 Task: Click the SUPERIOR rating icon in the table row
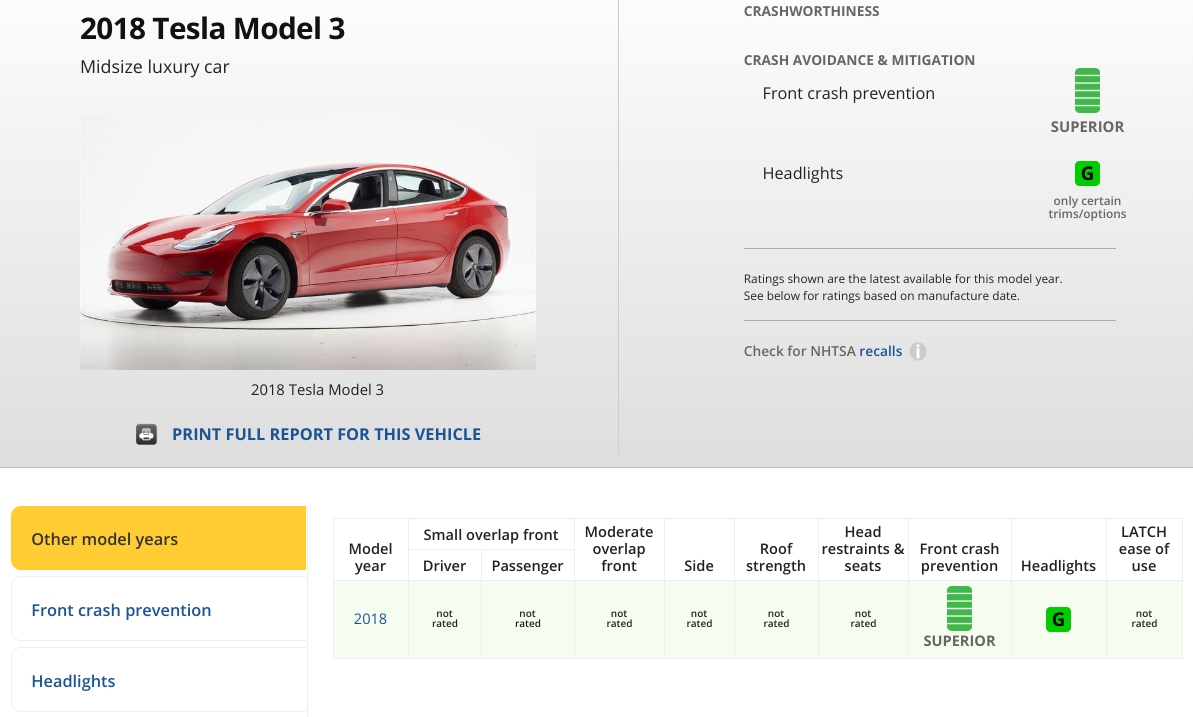(959, 608)
